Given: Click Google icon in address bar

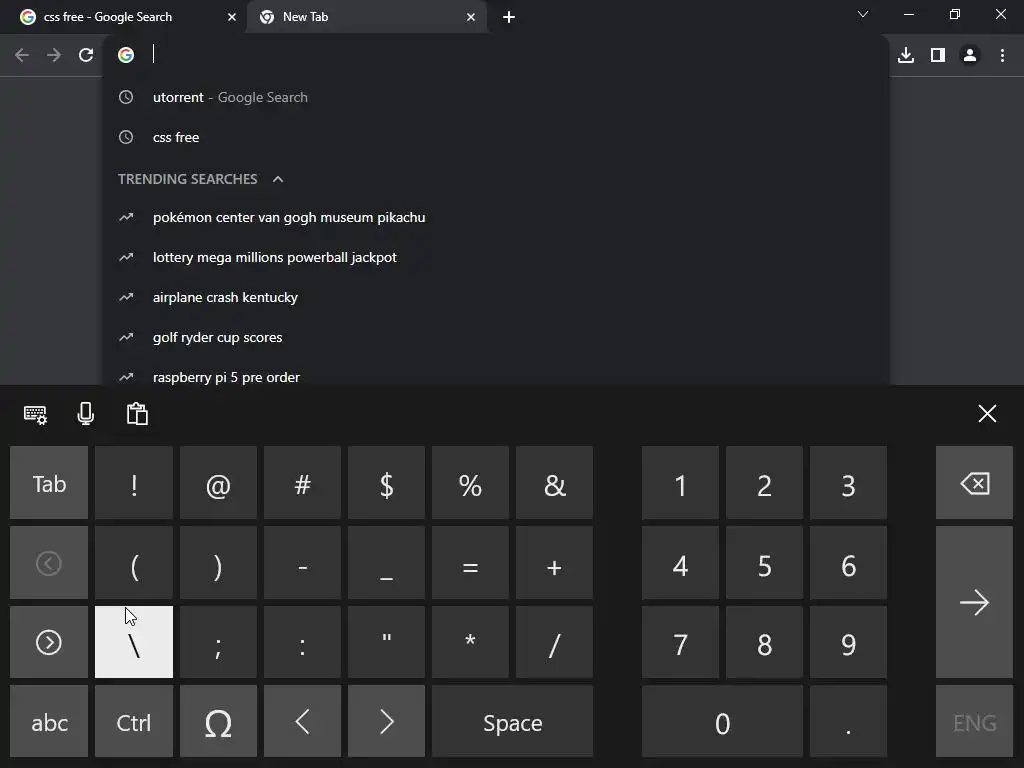Looking at the screenshot, I should 126,55.
